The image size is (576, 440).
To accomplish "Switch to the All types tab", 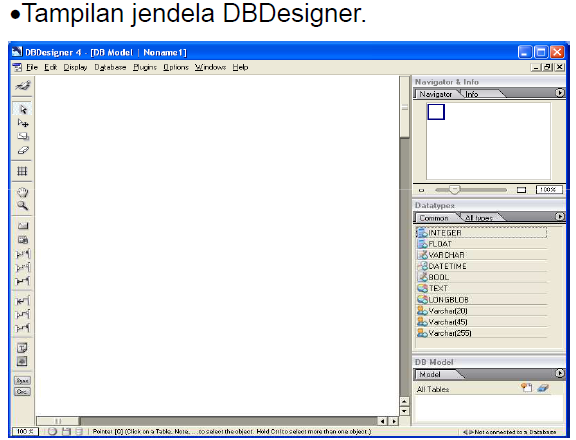I will 479,218.
